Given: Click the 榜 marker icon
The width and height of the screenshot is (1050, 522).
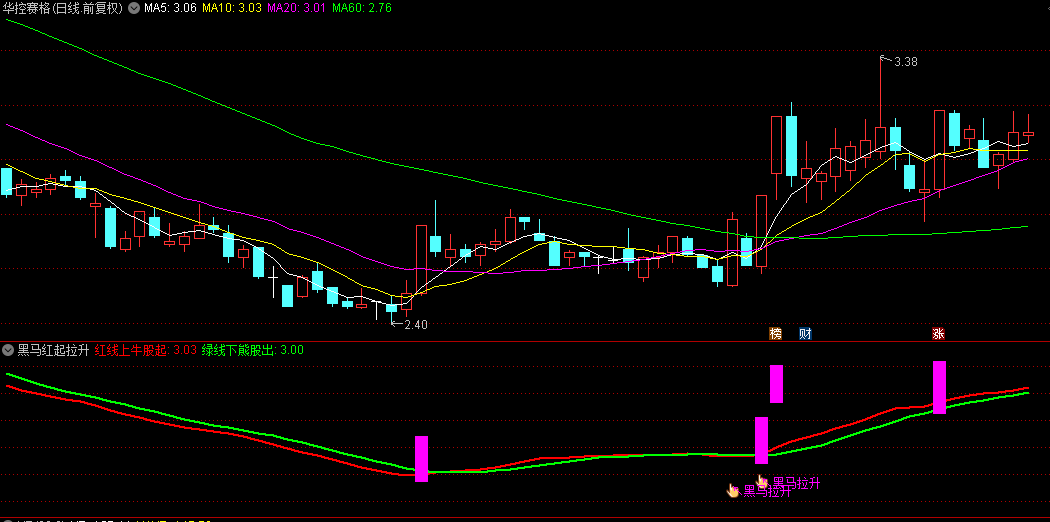Looking at the screenshot, I should click(x=776, y=333).
